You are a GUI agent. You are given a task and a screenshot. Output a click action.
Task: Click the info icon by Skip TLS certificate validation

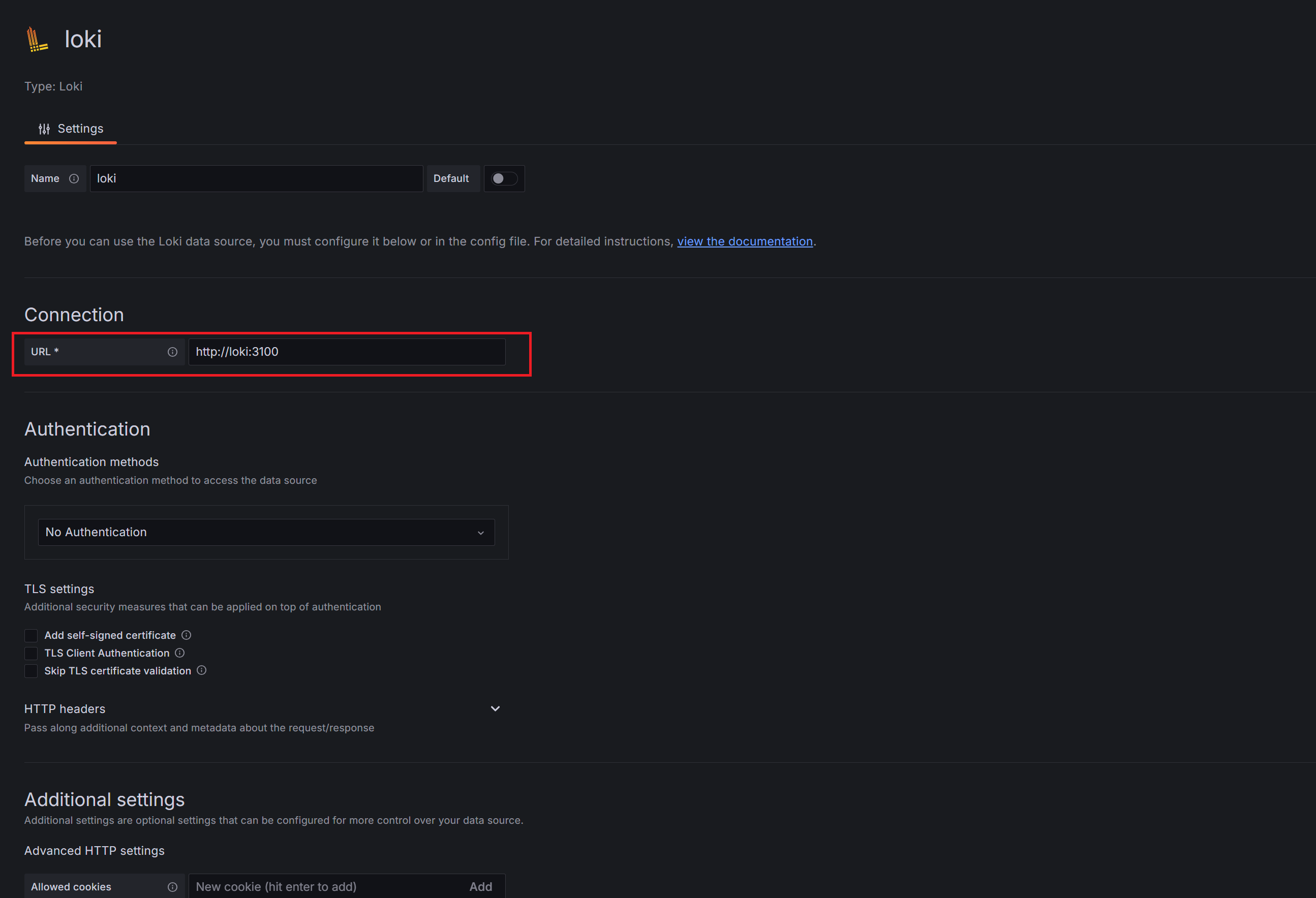click(x=202, y=670)
